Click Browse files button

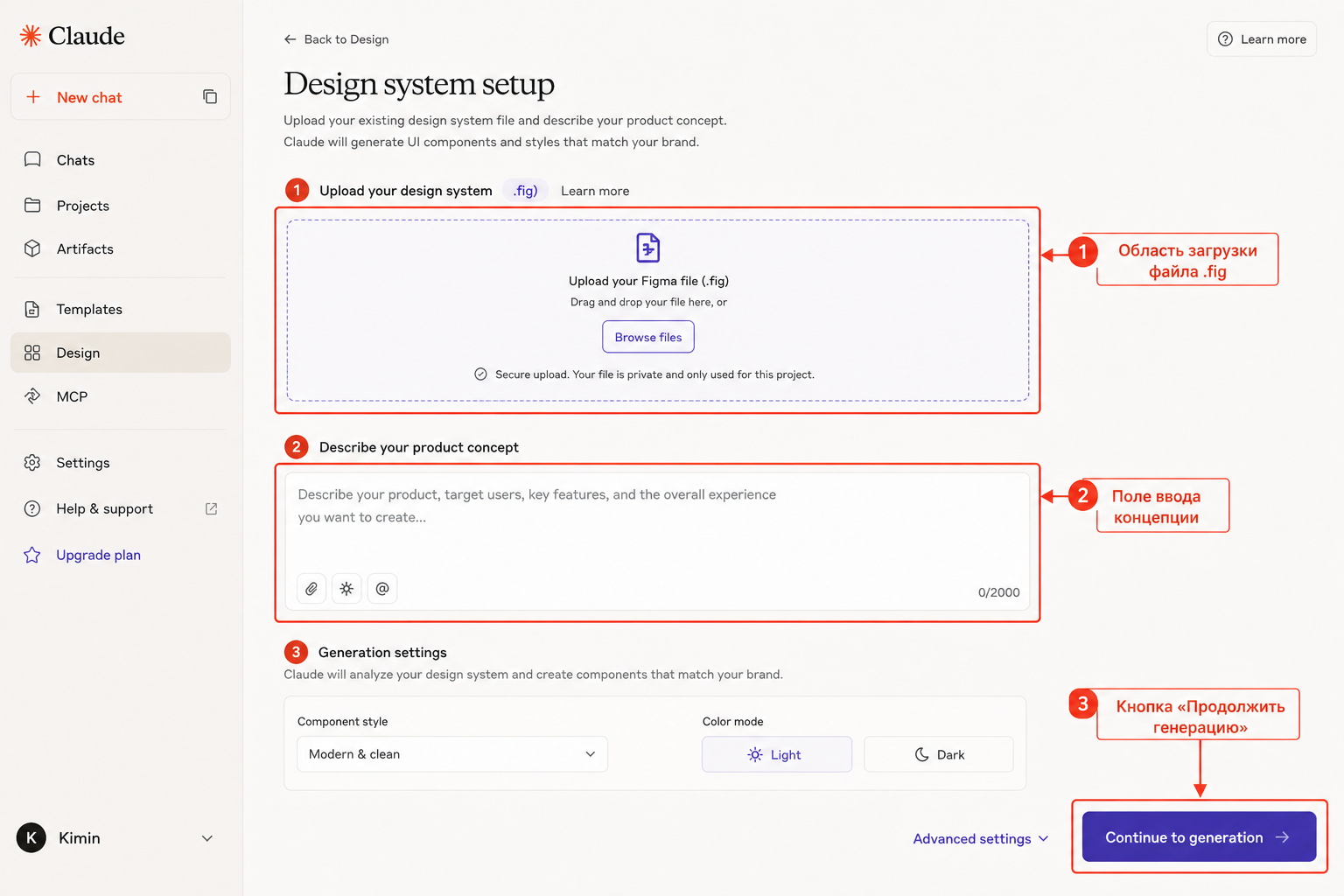tap(648, 337)
